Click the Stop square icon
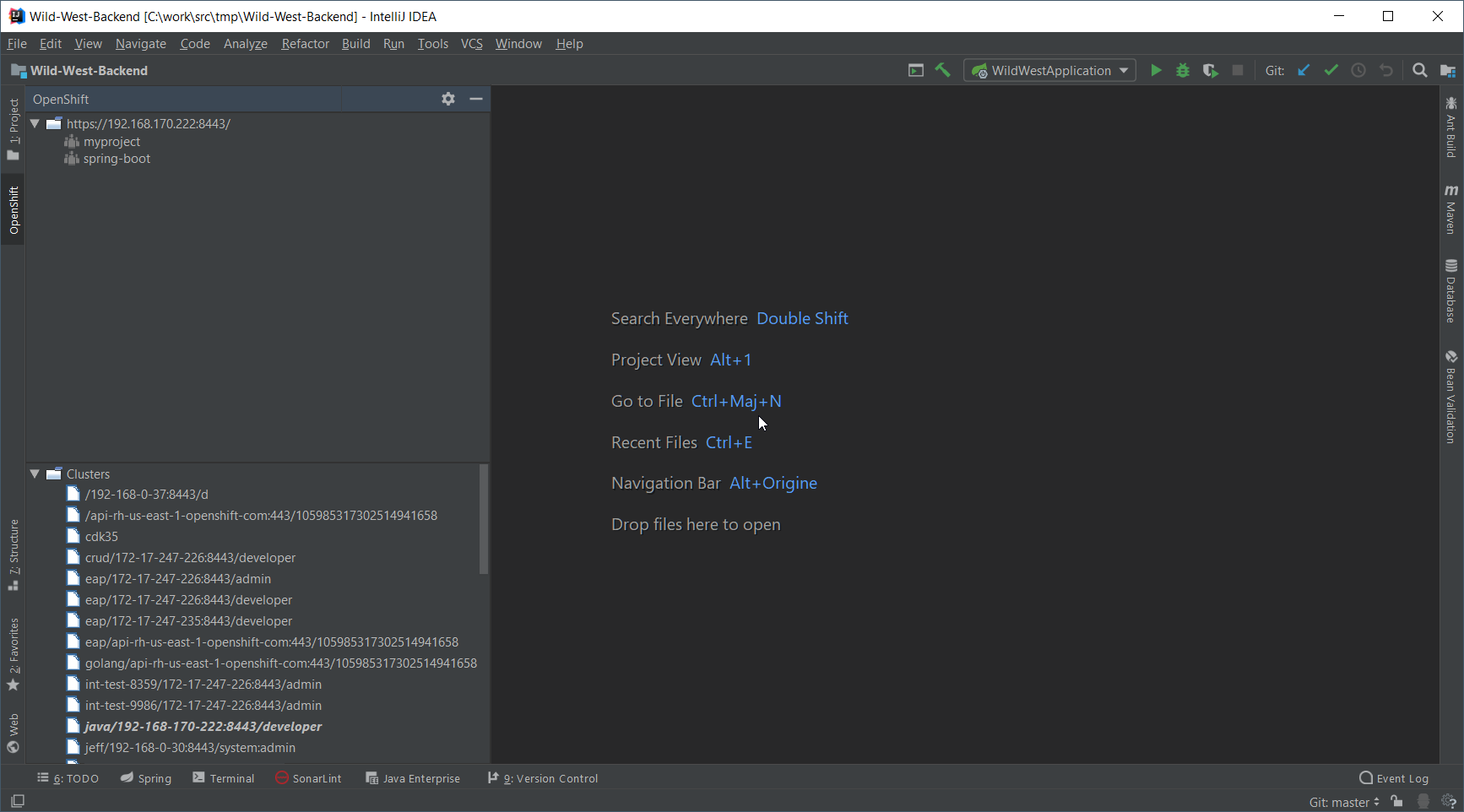Screen dimensions: 1464x812 (x=1238, y=71)
